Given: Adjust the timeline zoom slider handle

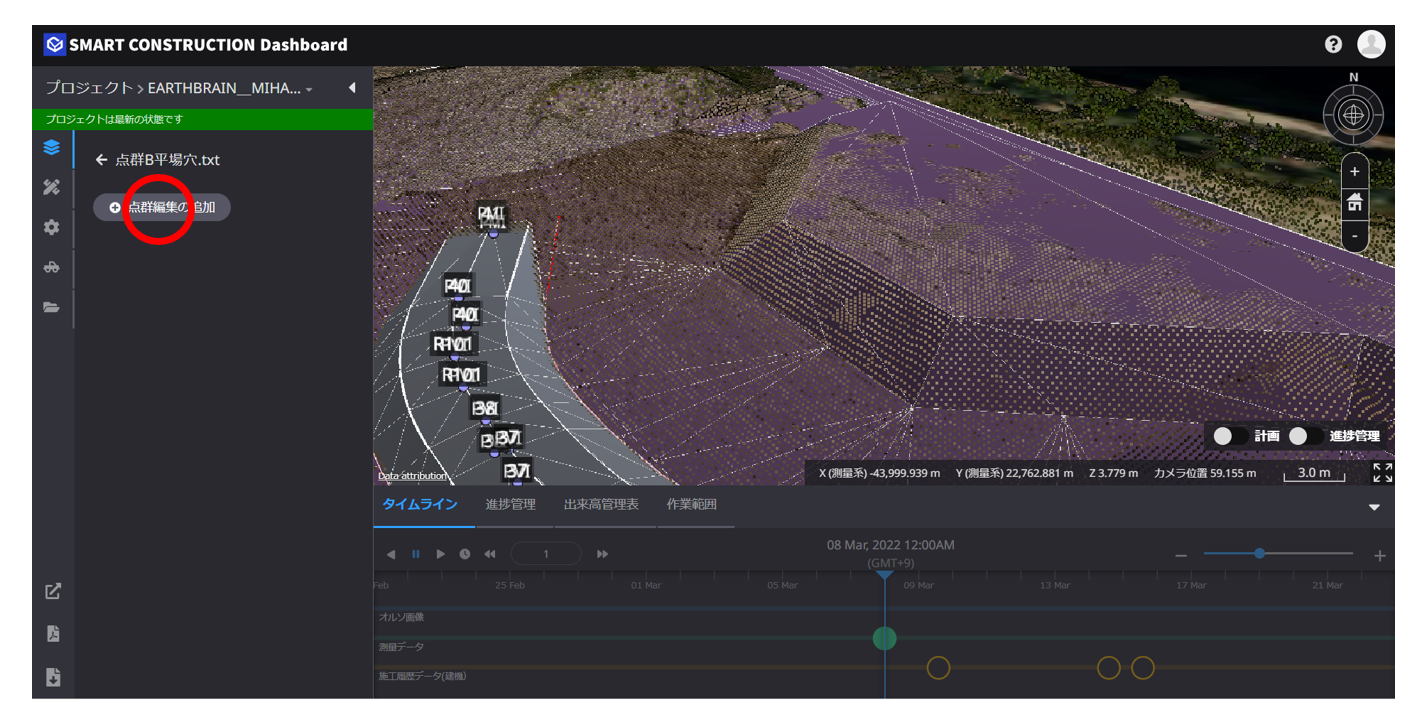Looking at the screenshot, I should [1259, 553].
